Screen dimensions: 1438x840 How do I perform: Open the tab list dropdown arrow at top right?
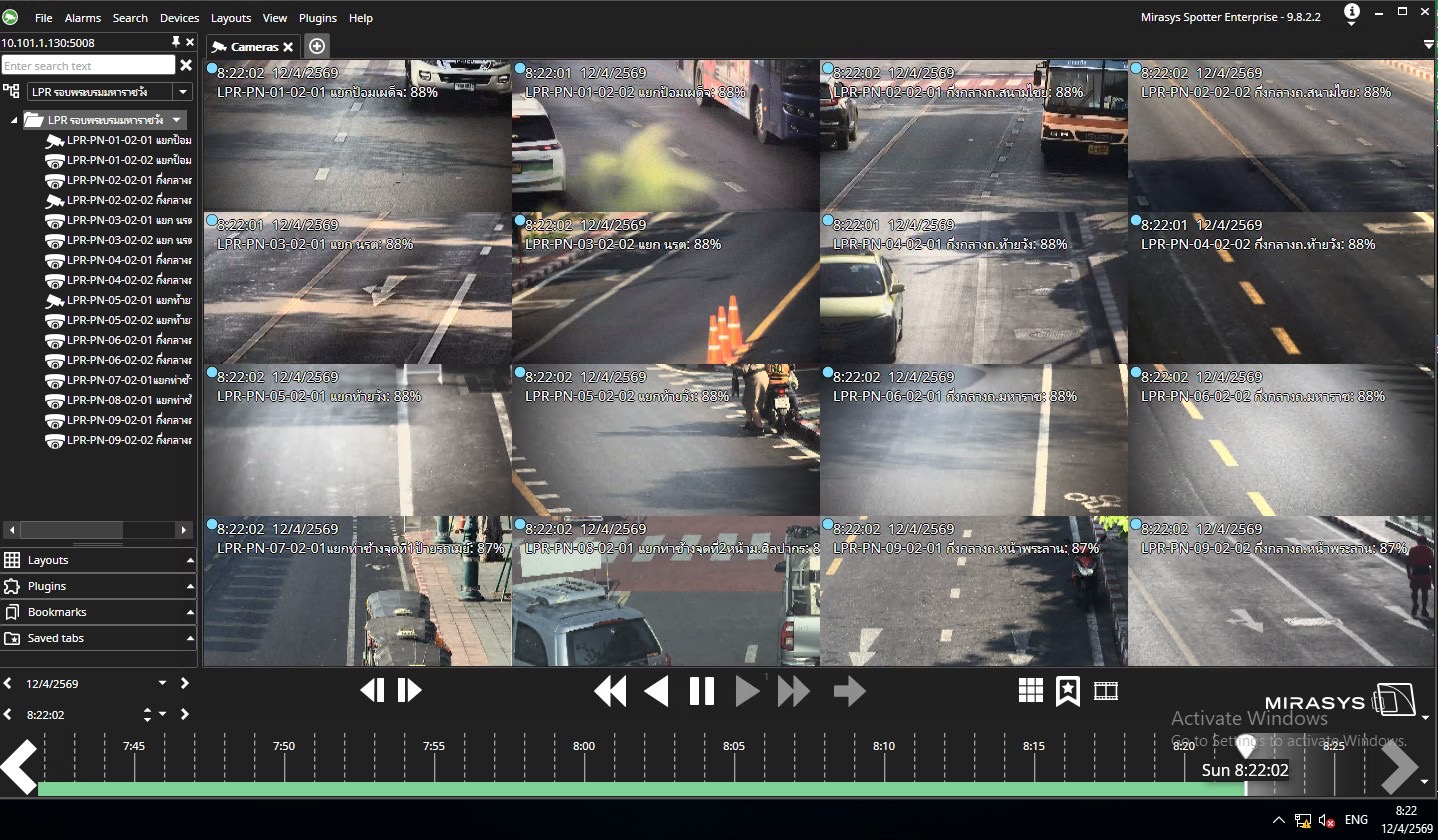[x=1429, y=45]
